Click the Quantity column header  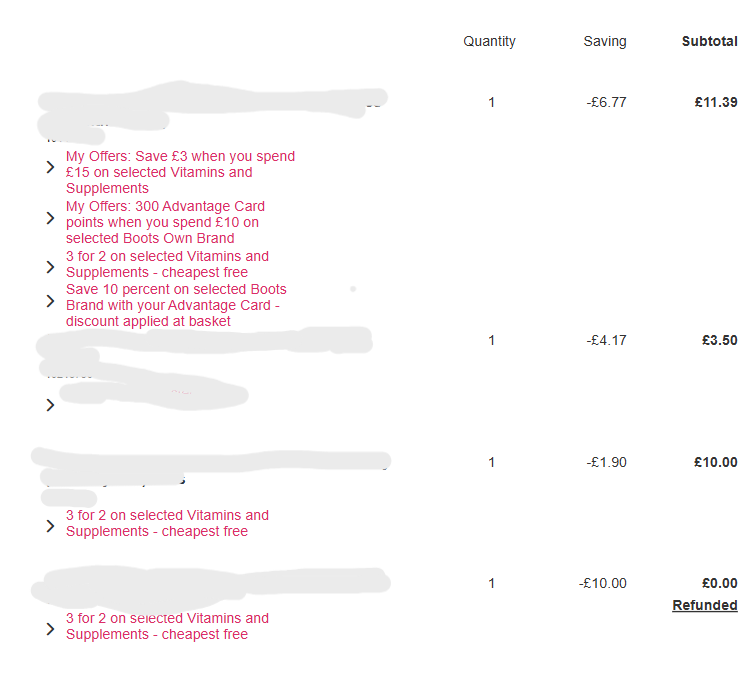click(489, 41)
